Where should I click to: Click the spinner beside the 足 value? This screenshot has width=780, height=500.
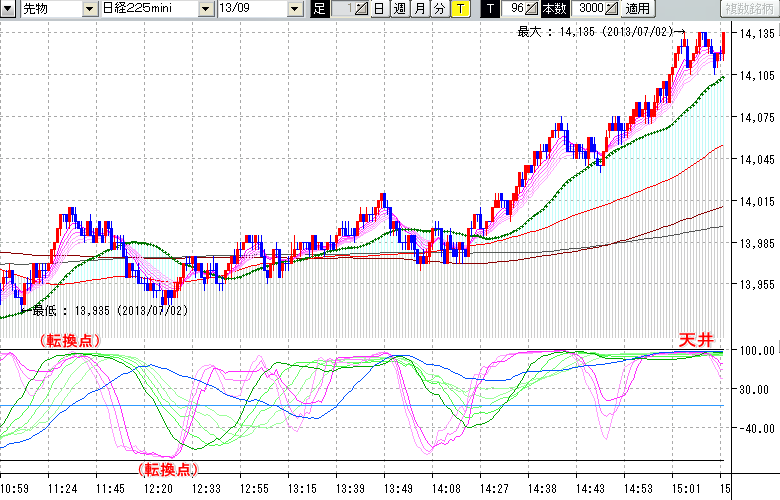[361, 9]
